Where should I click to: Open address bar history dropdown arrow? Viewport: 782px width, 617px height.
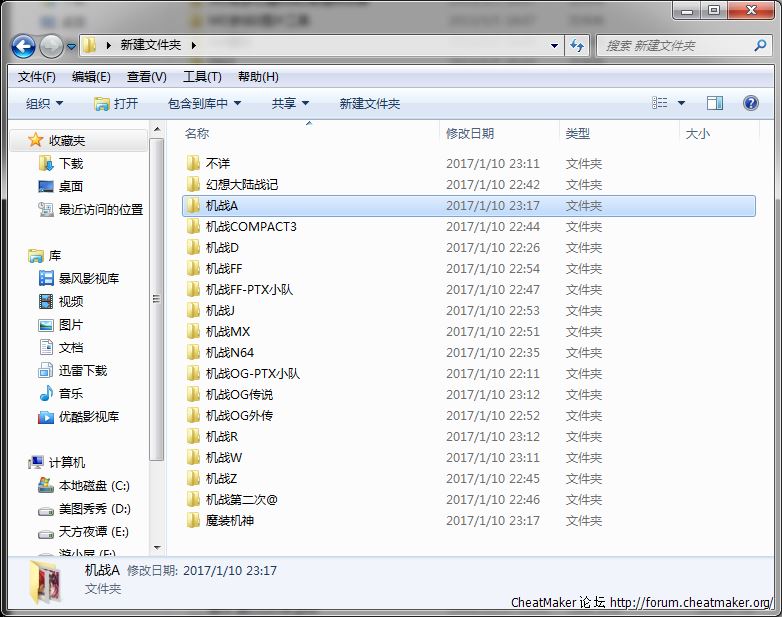click(555, 45)
